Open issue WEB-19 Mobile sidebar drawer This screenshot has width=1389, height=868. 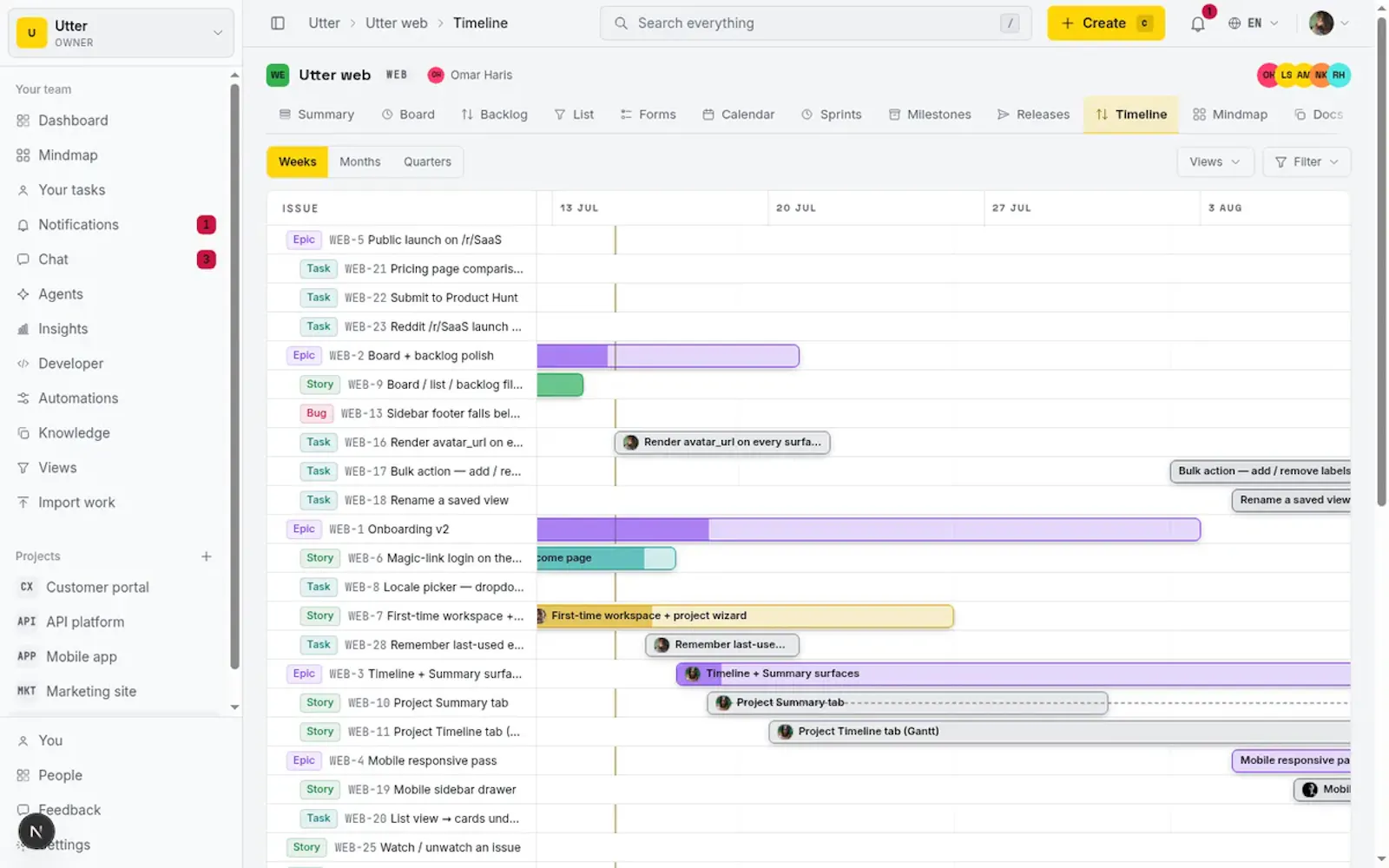pos(432,790)
